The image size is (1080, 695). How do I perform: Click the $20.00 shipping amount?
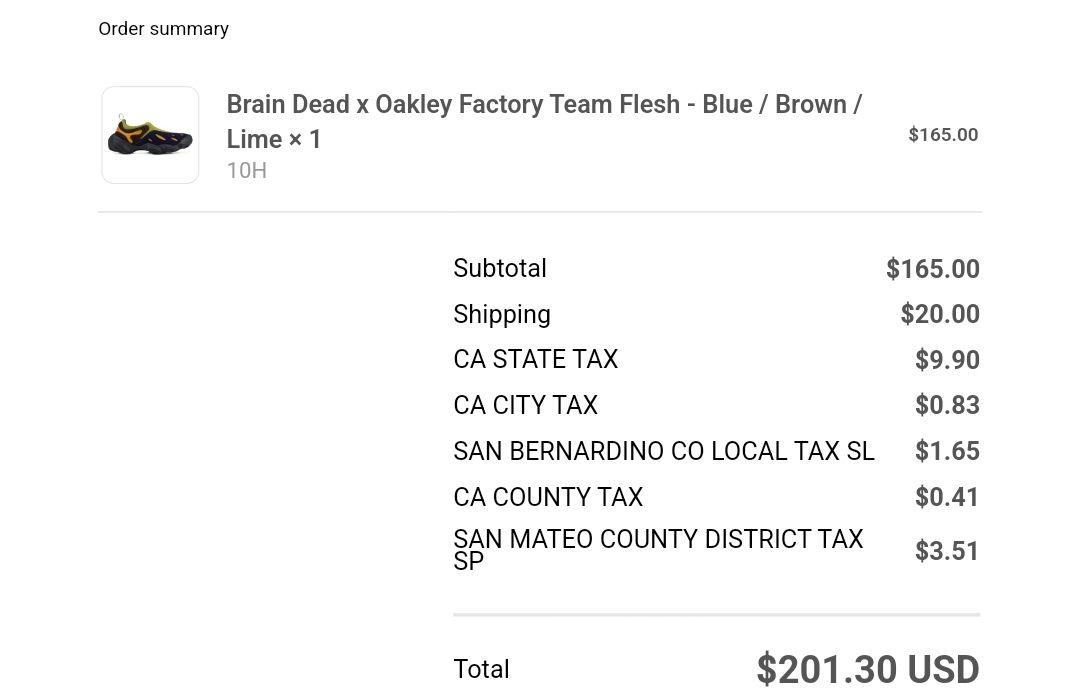point(939,314)
